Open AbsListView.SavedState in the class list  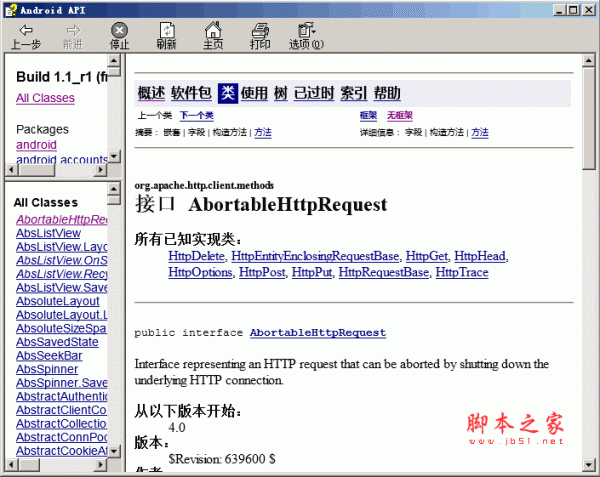62,288
